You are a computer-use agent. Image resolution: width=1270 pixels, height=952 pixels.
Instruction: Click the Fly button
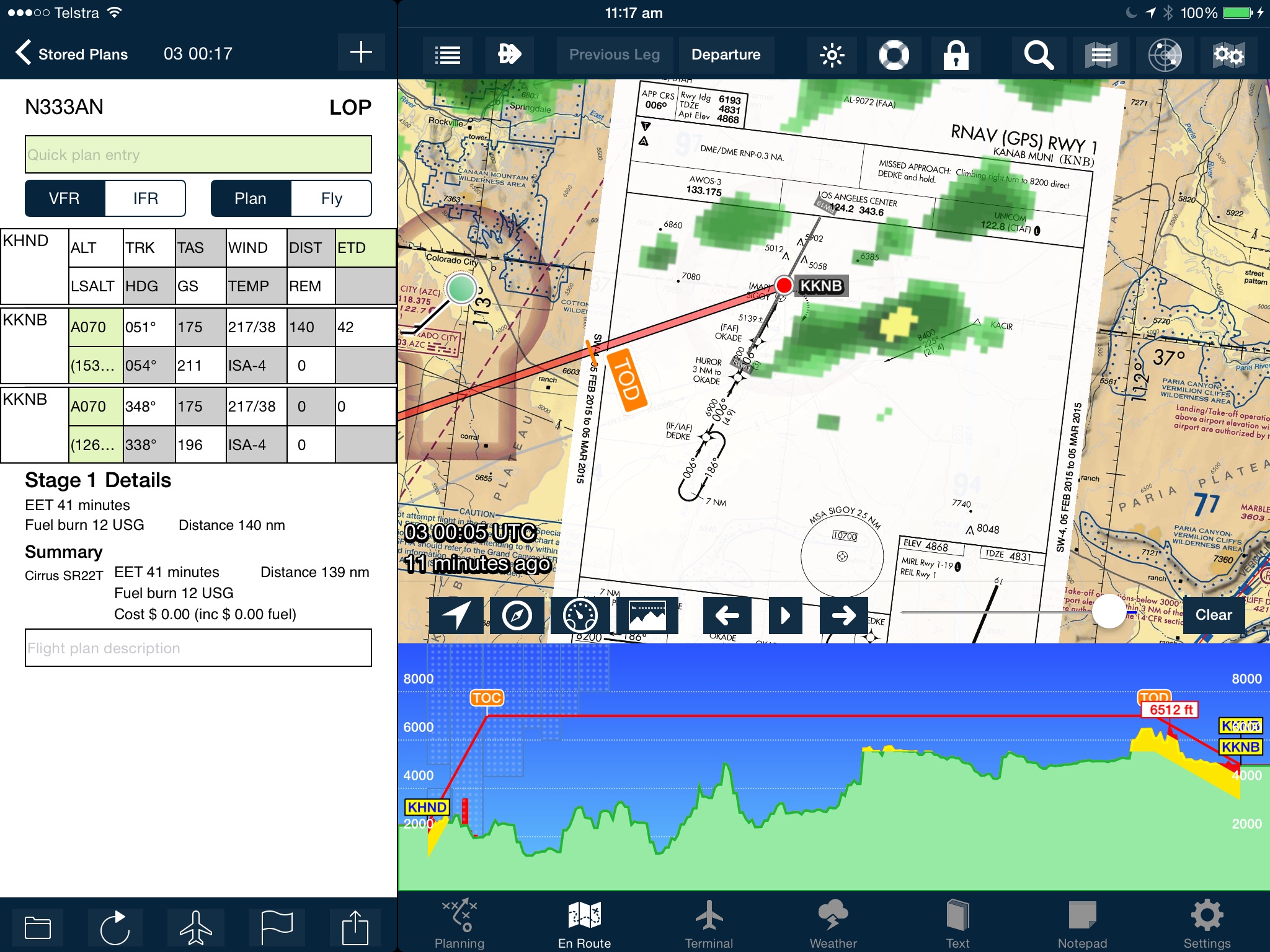pyautogui.click(x=333, y=198)
